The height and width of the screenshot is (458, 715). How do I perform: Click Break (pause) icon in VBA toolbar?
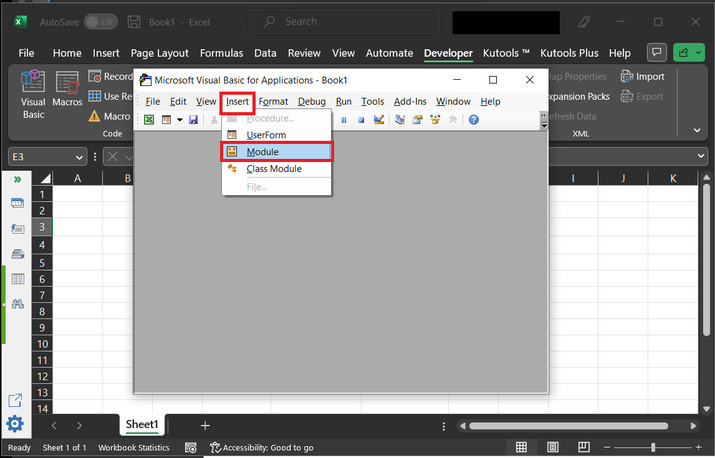pyautogui.click(x=344, y=120)
